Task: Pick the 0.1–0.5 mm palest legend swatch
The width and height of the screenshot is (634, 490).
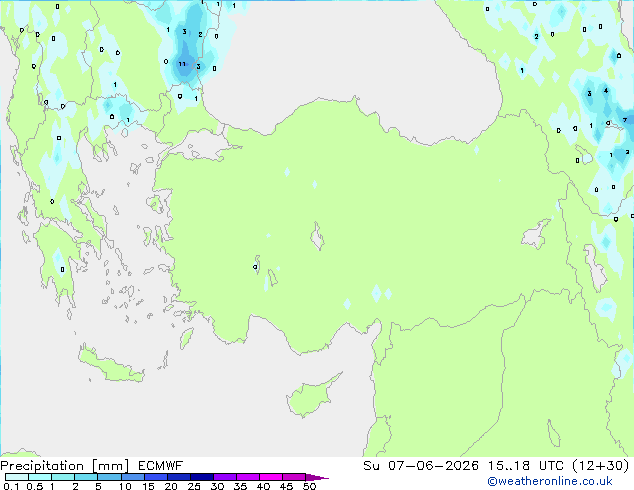Action: coord(17,477)
